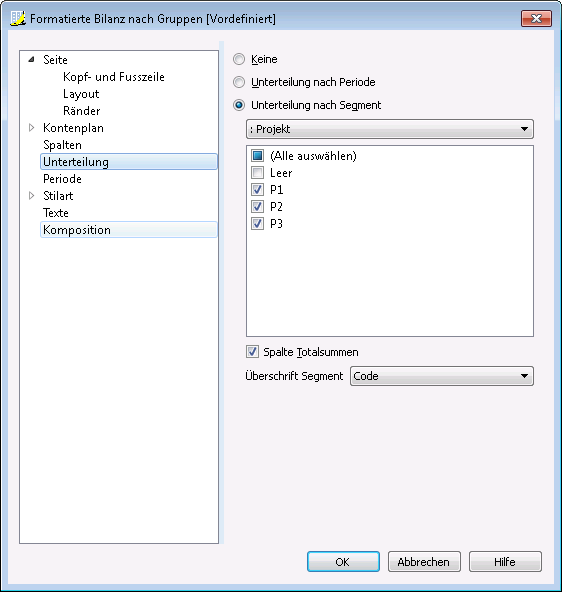Click the Abbrechen button
Viewport: 562px width, 592px height.
(424, 562)
